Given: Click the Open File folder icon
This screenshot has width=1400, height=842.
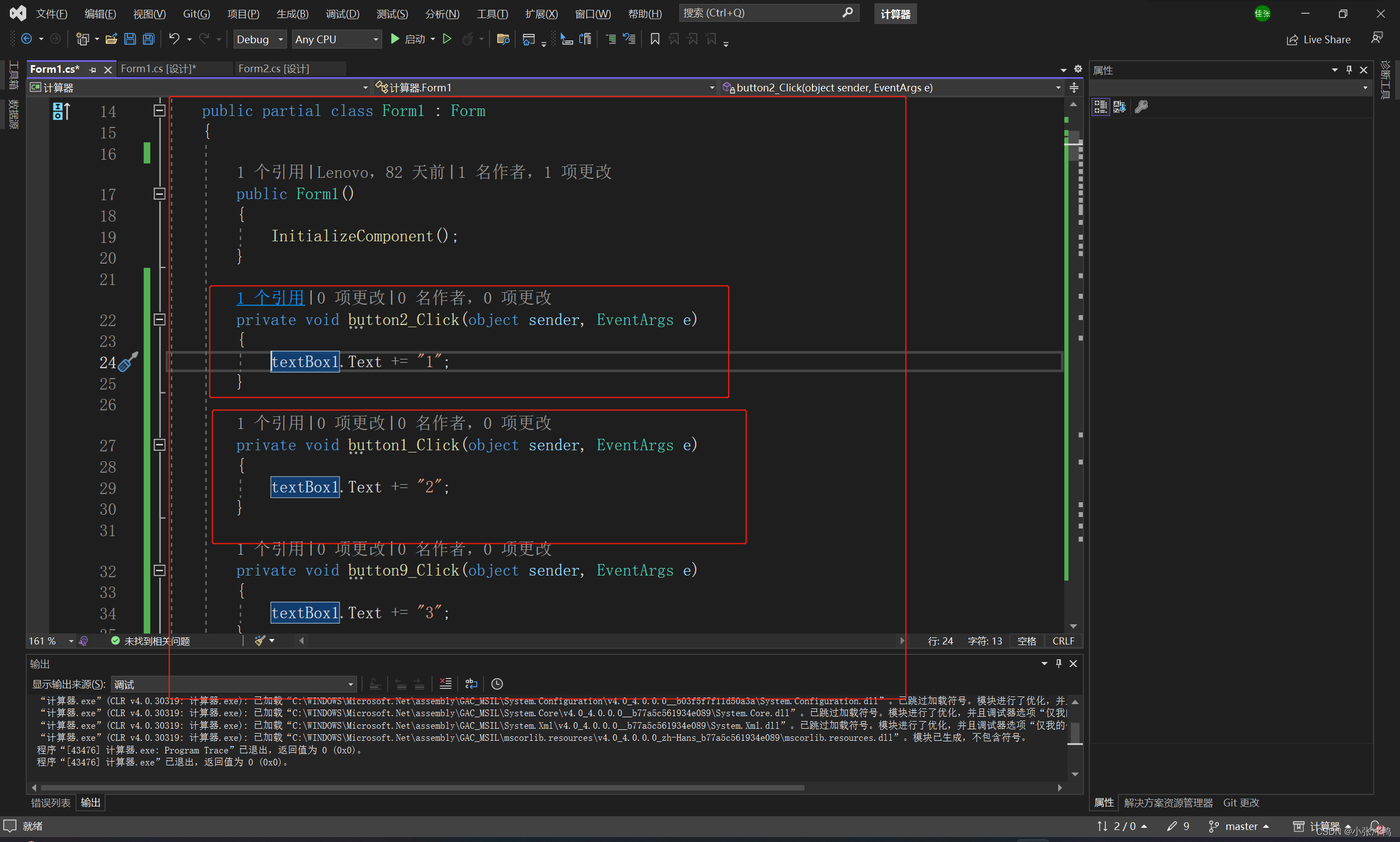Looking at the screenshot, I should click(111, 39).
